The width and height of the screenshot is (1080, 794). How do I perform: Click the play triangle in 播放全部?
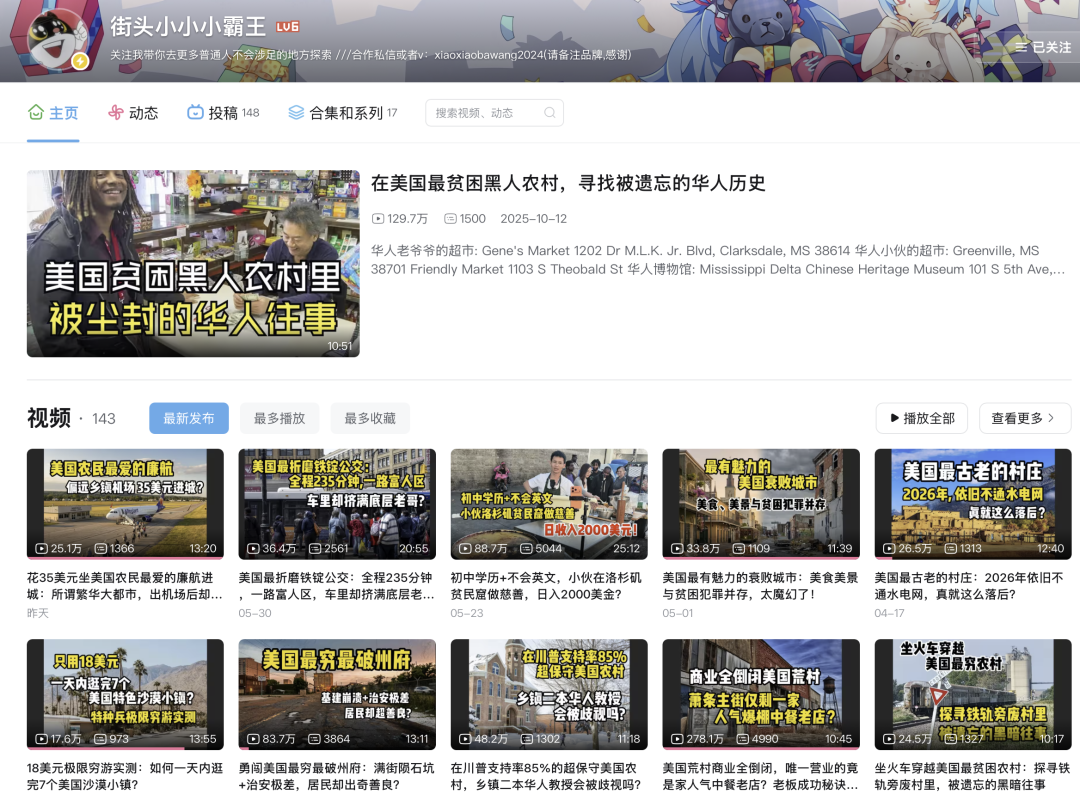[894, 418]
